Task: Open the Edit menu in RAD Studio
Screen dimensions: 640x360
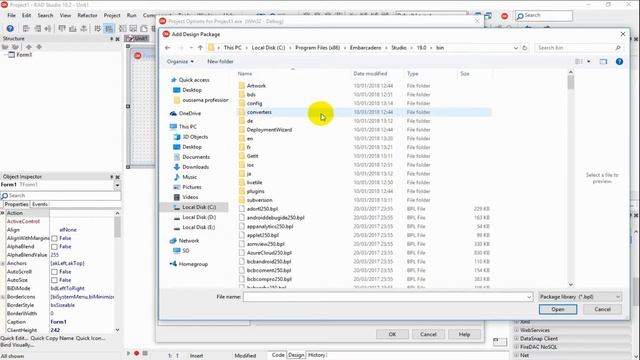Action: (x=27, y=16)
